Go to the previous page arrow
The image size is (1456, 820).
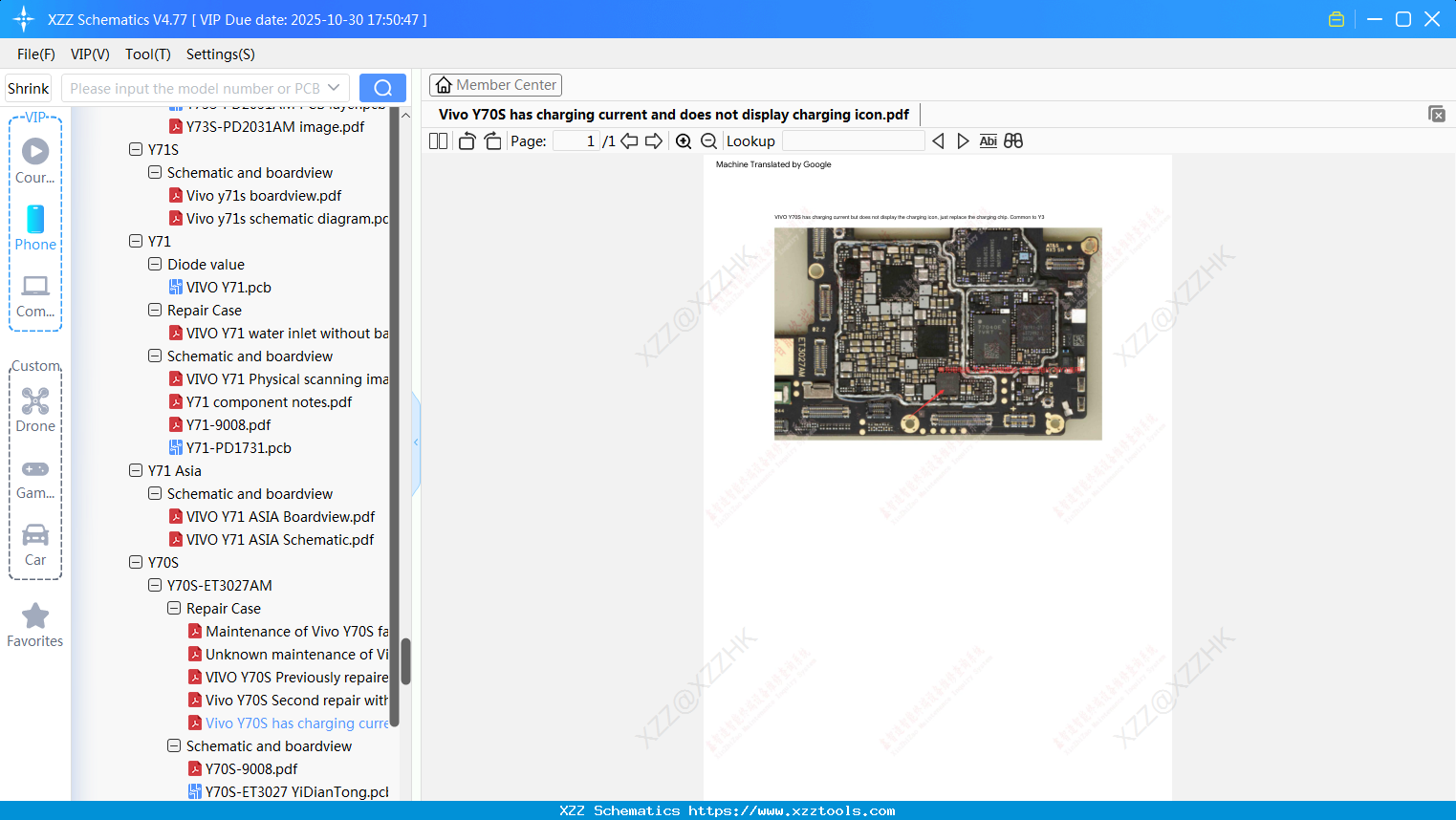click(x=629, y=141)
